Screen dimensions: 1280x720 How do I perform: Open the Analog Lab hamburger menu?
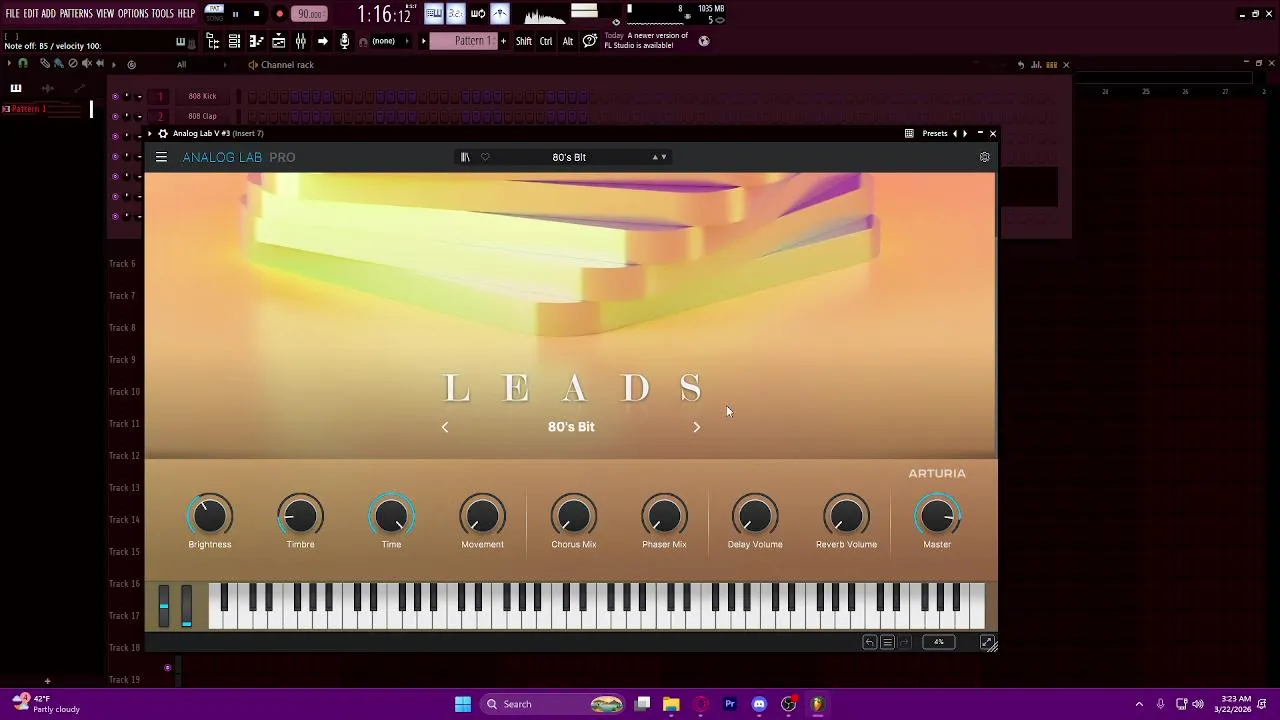(x=161, y=157)
